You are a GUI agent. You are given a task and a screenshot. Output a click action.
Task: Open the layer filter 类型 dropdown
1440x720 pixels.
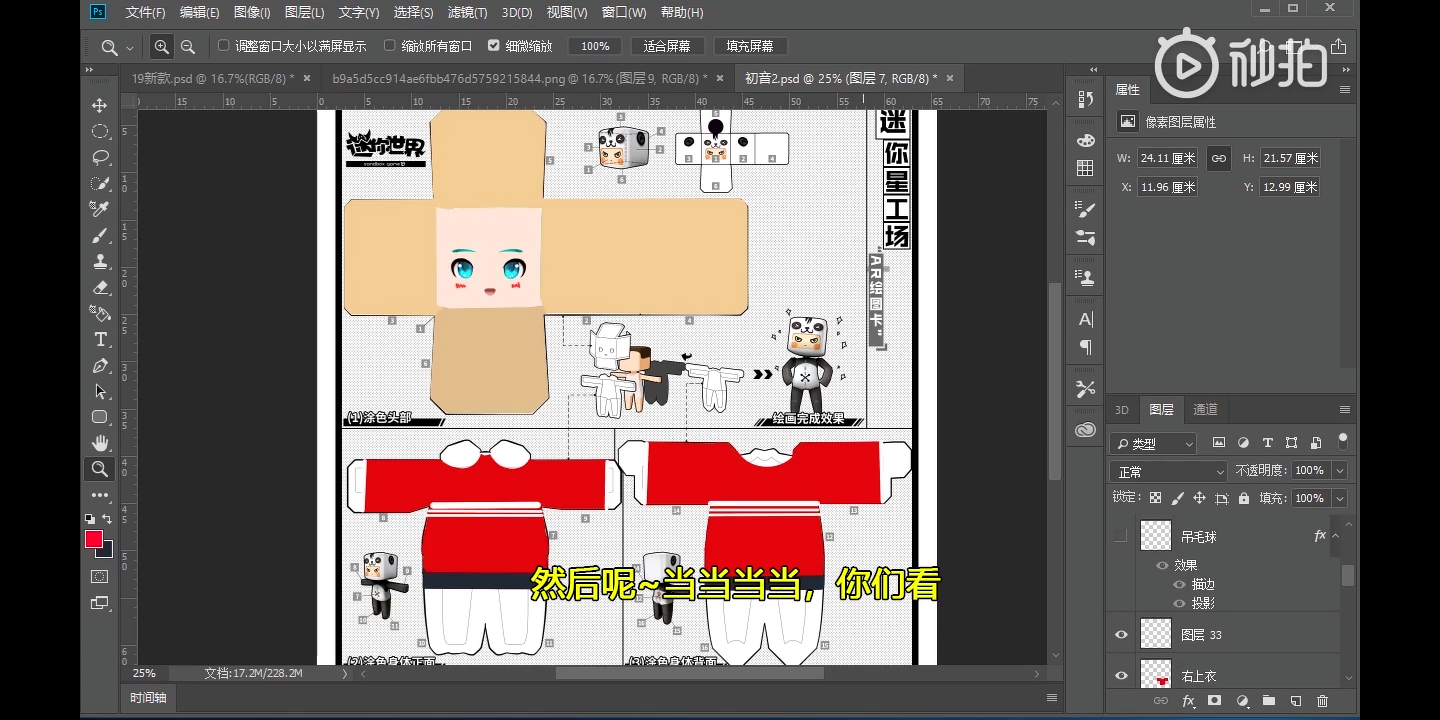(x=1153, y=444)
